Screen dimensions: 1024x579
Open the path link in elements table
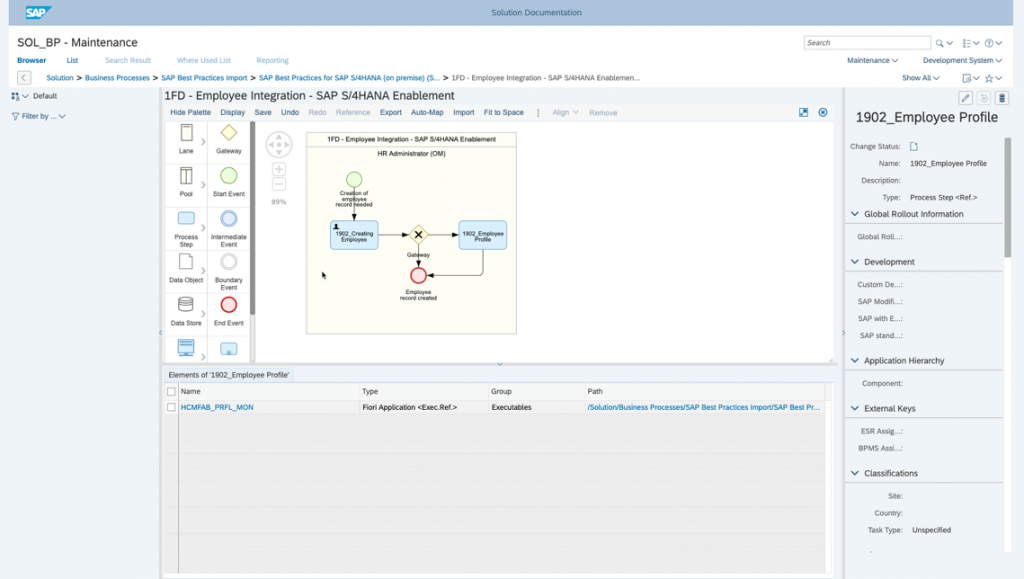coord(703,407)
